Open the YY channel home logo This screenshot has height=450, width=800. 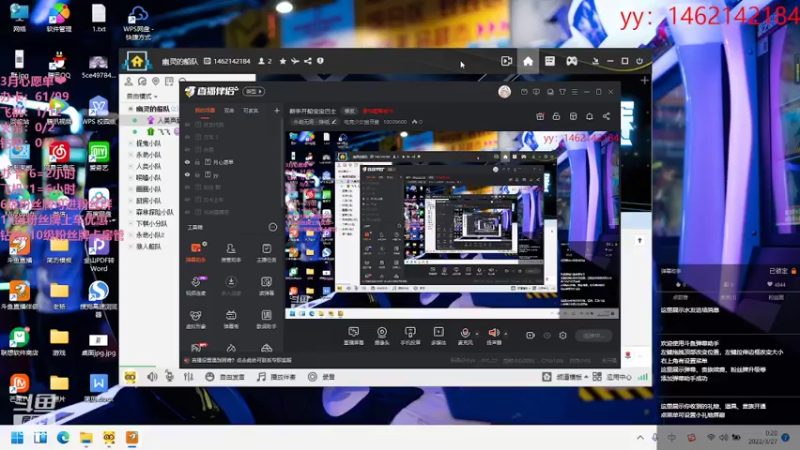[137, 61]
